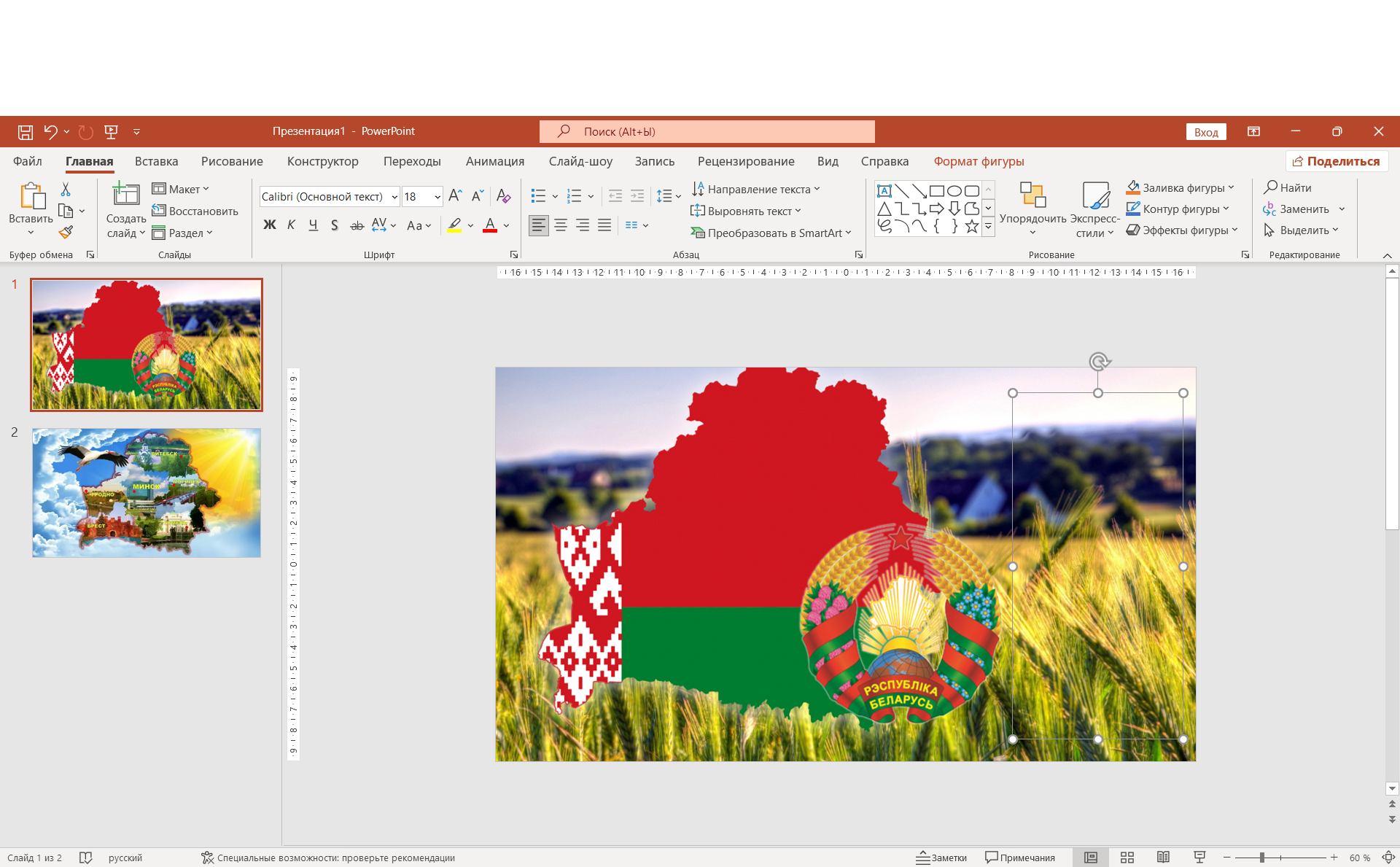The image size is (1400, 867).
Task: Click the Copy icon
Action: (x=66, y=211)
